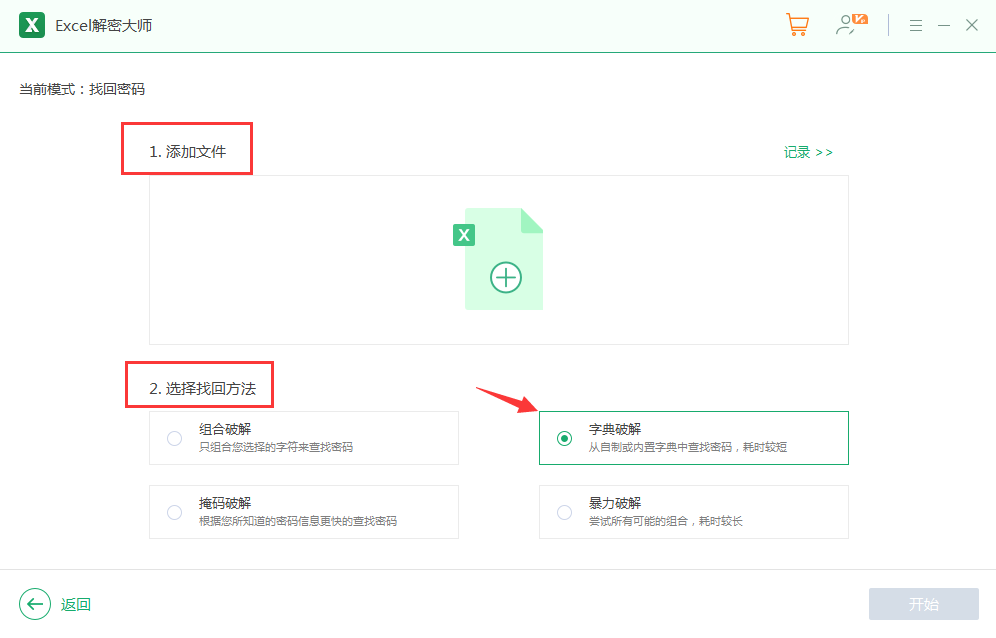The image size is (996, 638).
Task: Click the back arrow circle icon
Action: coord(35,604)
